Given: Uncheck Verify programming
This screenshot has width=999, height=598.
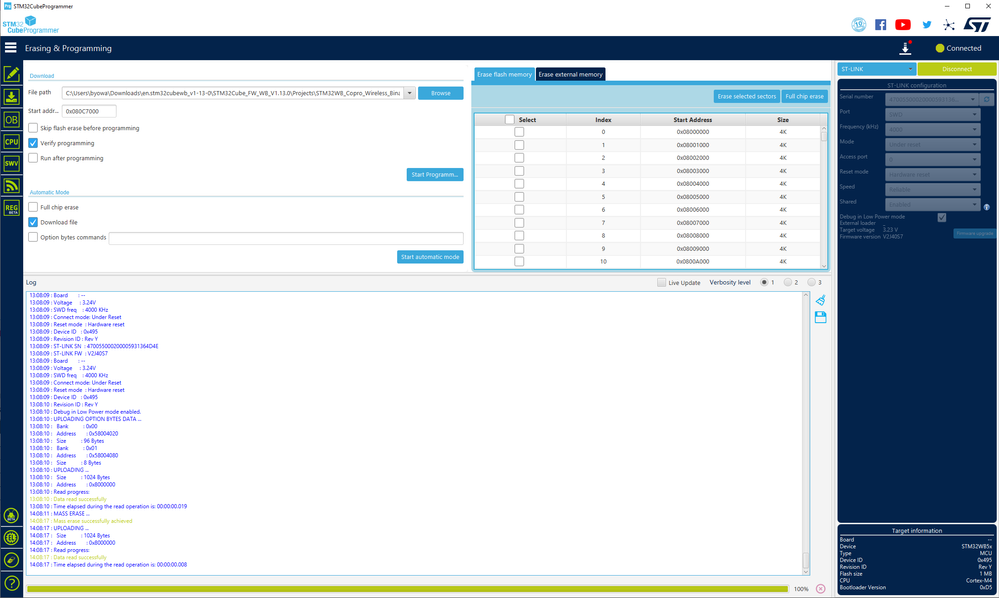Looking at the screenshot, I should [x=33, y=143].
